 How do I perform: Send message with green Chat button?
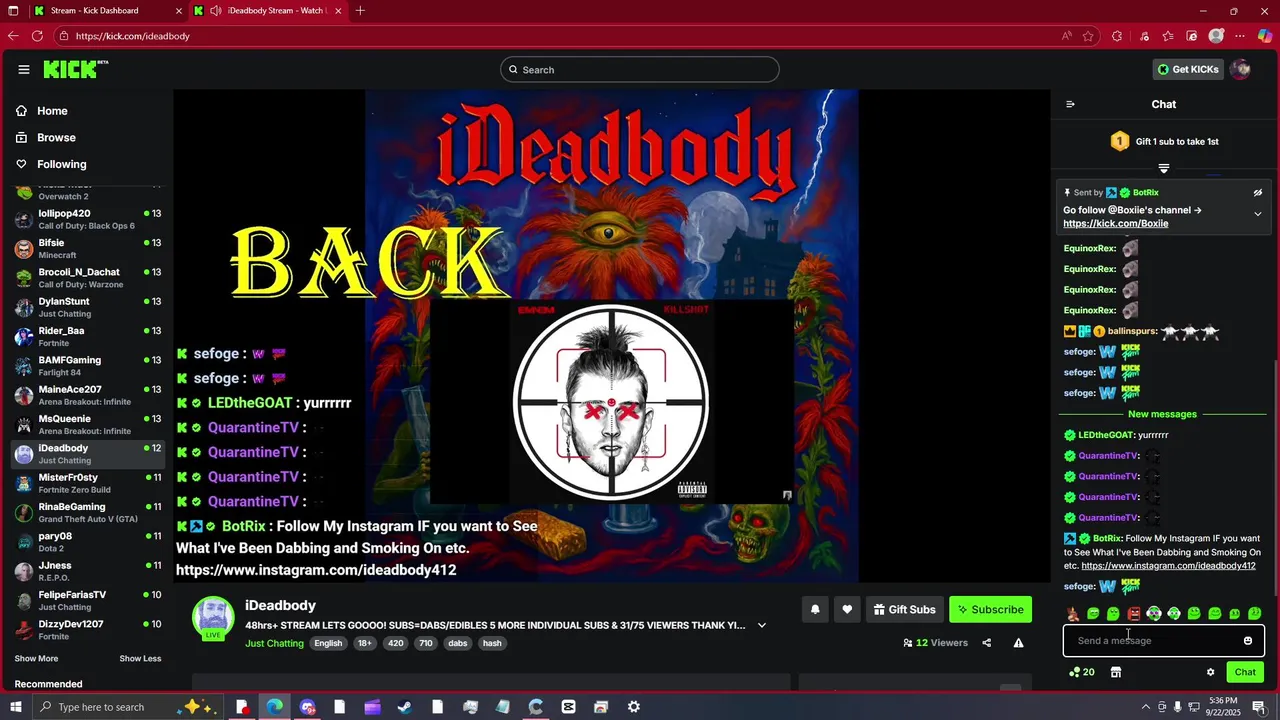click(x=1245, y=672)
